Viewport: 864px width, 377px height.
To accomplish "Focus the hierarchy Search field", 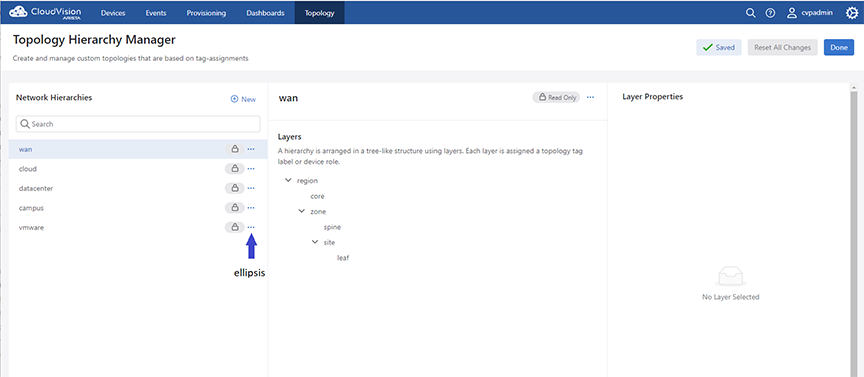I will pos(138,124).
